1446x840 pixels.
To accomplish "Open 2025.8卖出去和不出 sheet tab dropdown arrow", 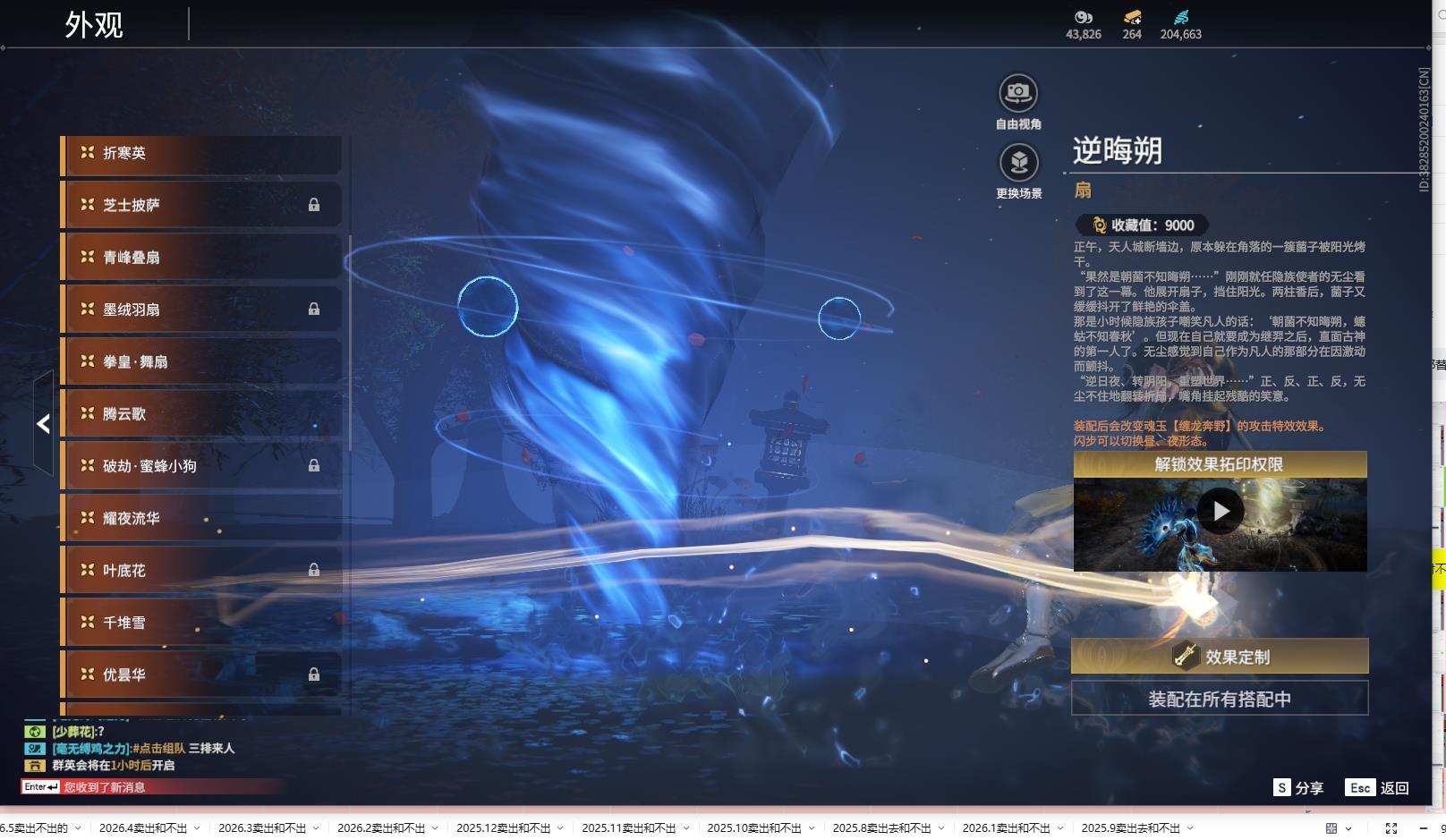I will tap(941, 828).
